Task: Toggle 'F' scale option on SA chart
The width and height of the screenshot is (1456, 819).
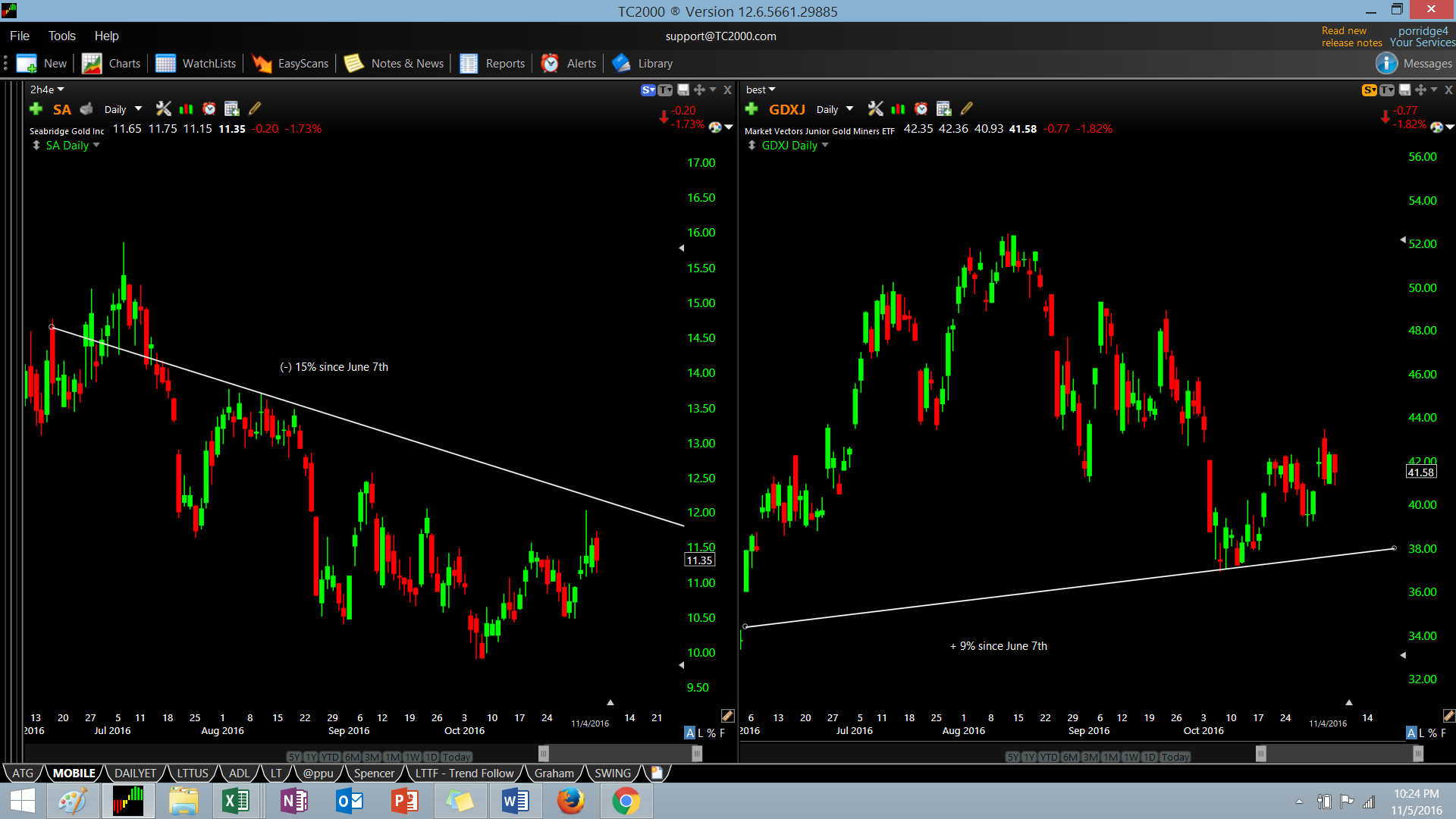Action: click(723, 733)
